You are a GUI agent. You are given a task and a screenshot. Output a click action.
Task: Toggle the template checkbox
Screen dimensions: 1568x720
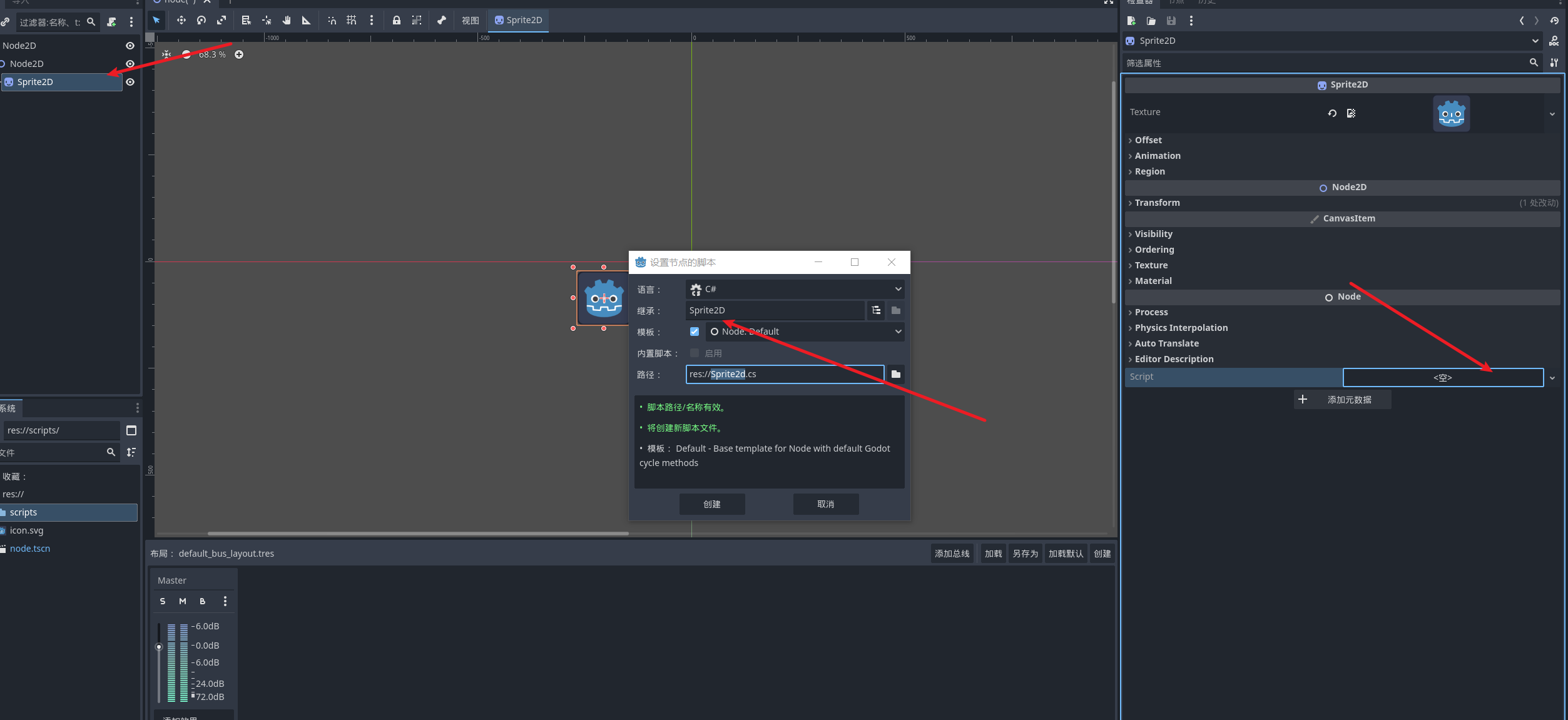695,332
